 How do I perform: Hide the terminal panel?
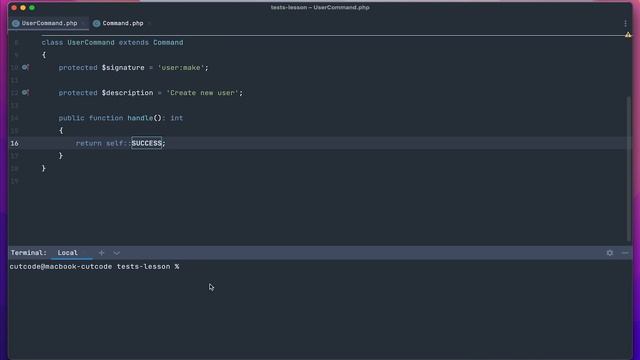pyautogui.click(x=625, y=253)
